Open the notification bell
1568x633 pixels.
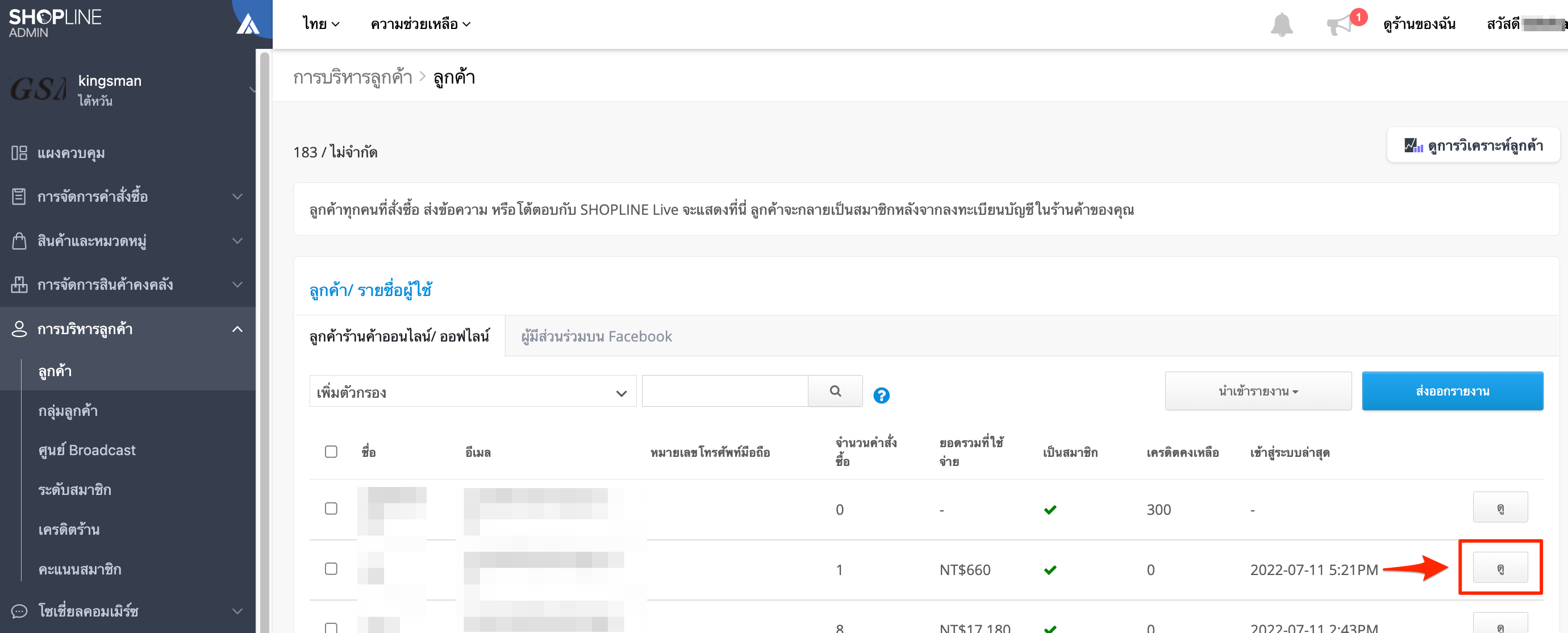1281,24
